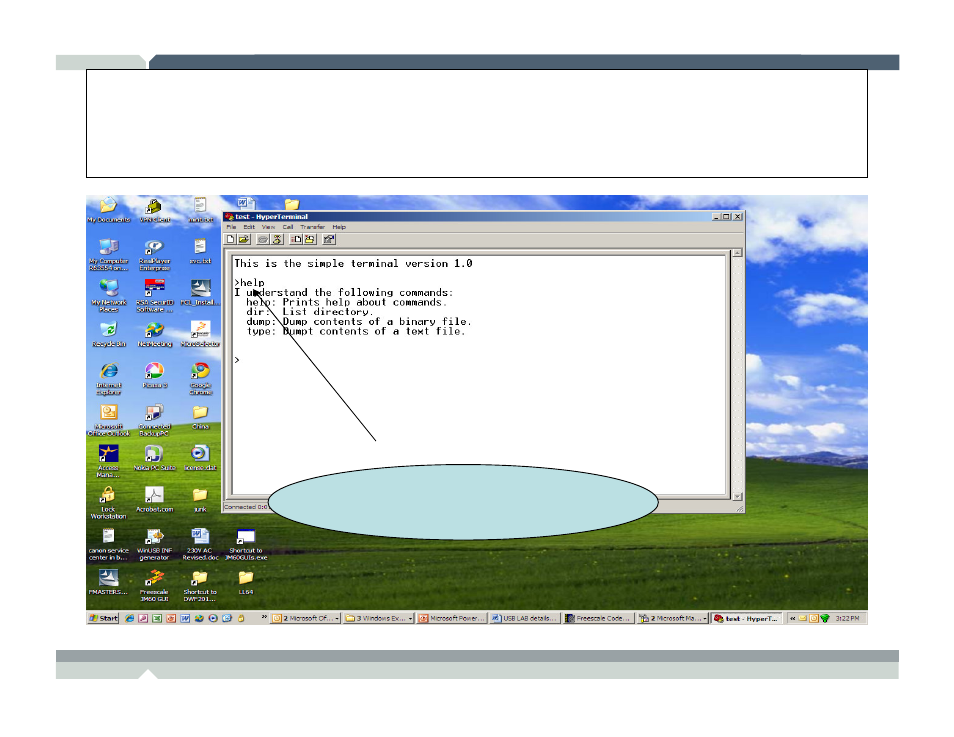This screenshot has width=954, height=737.
Task: Select the WinUSB INF generator desktop icon
Action: 155,544
